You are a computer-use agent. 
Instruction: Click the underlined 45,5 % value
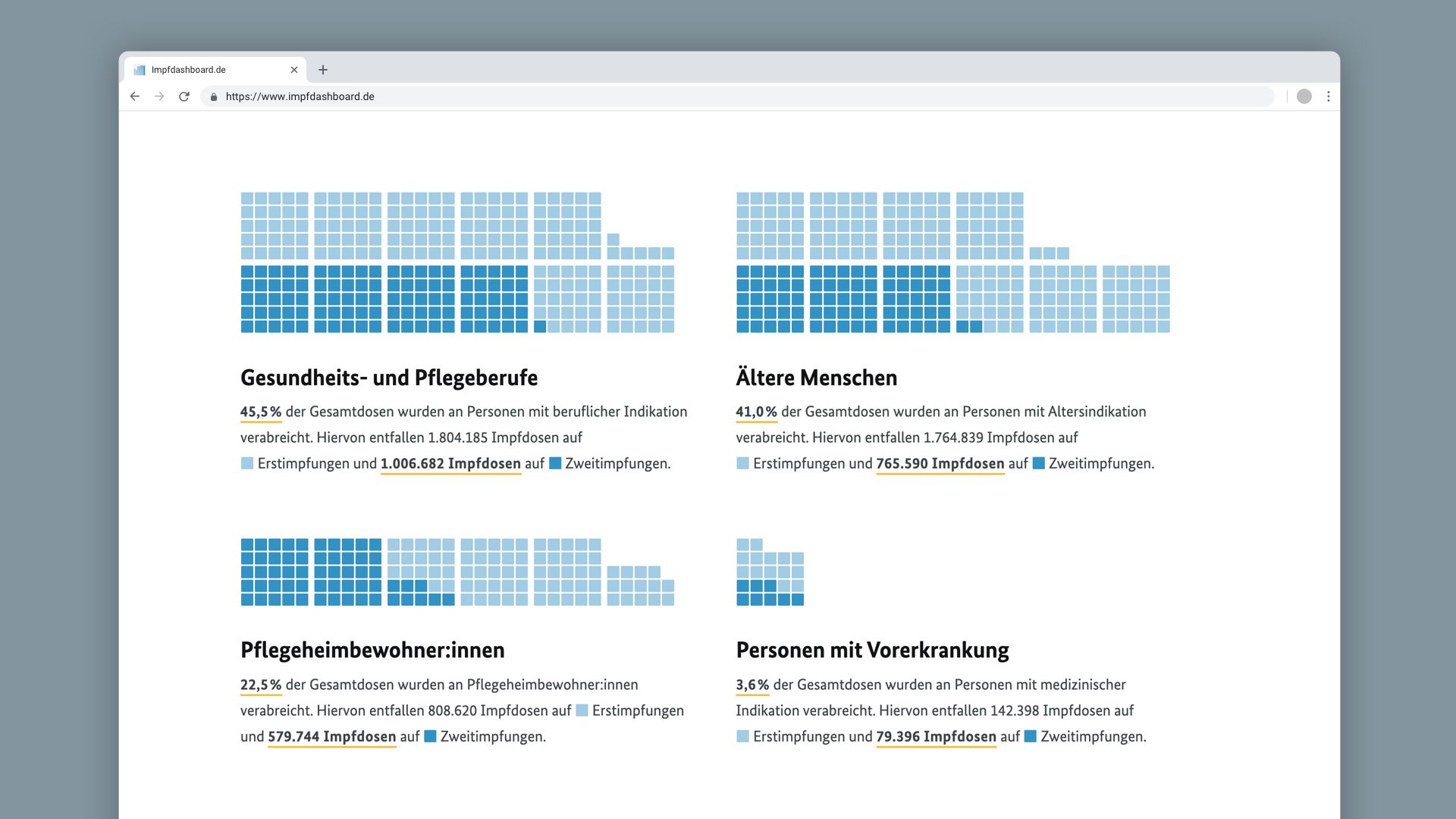pyautogui.click(x=261, y=412)
